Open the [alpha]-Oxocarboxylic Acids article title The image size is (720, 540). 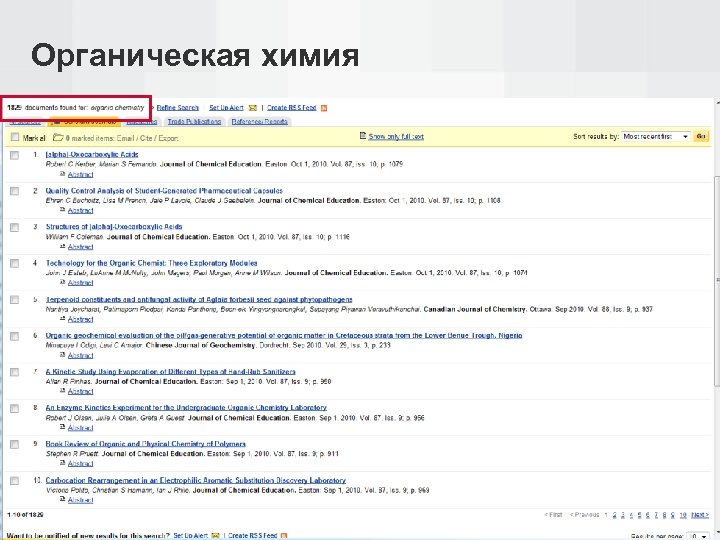(92, 154)
